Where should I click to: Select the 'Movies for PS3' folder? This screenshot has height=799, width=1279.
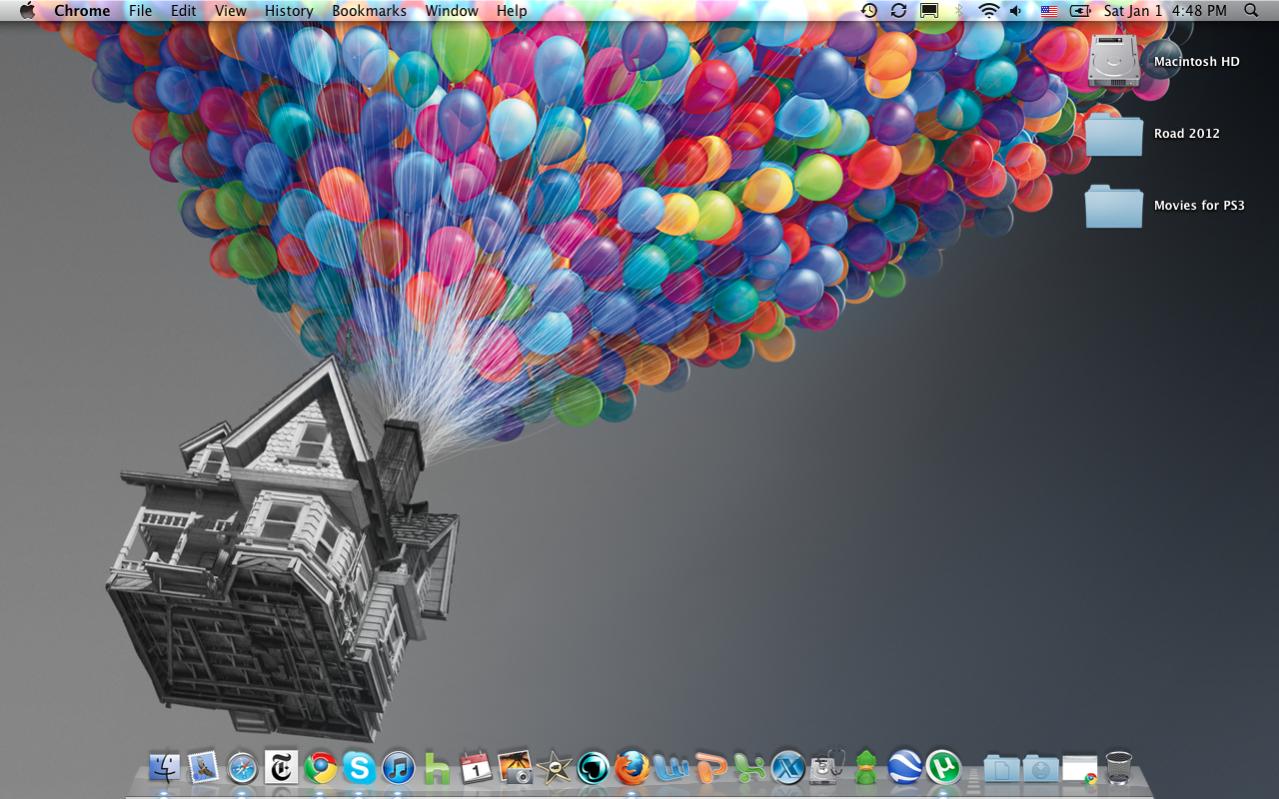1114,206
